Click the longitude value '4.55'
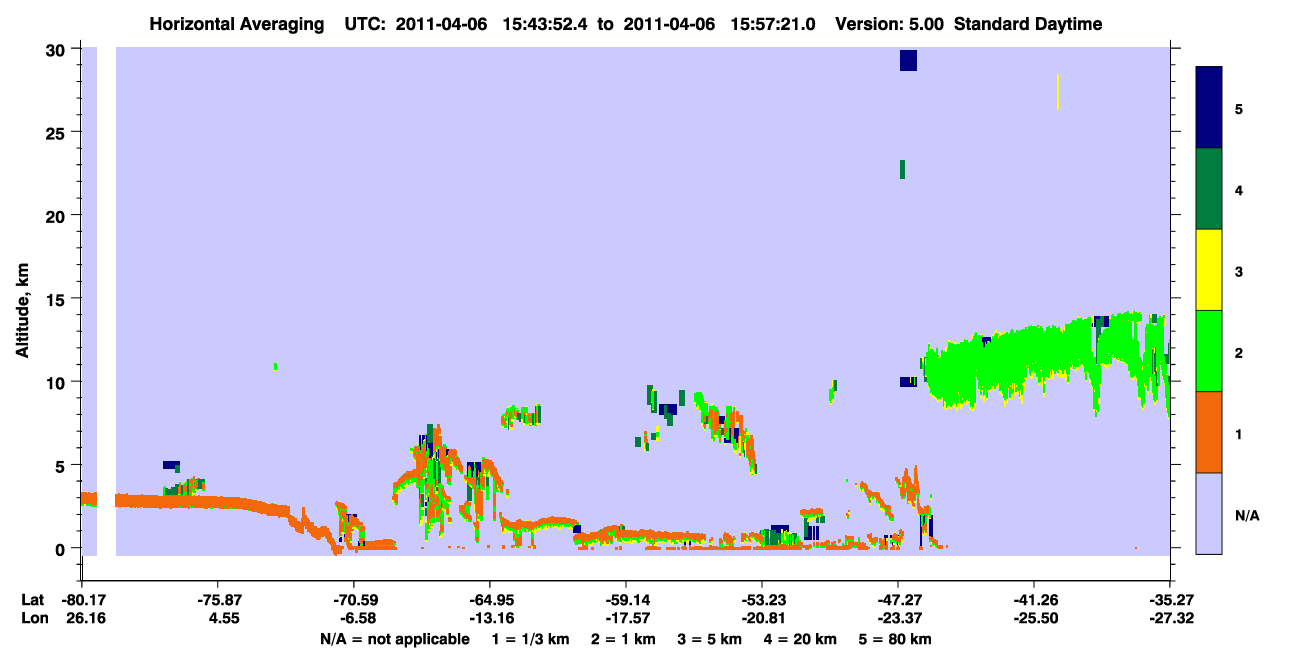 [224, 619]
